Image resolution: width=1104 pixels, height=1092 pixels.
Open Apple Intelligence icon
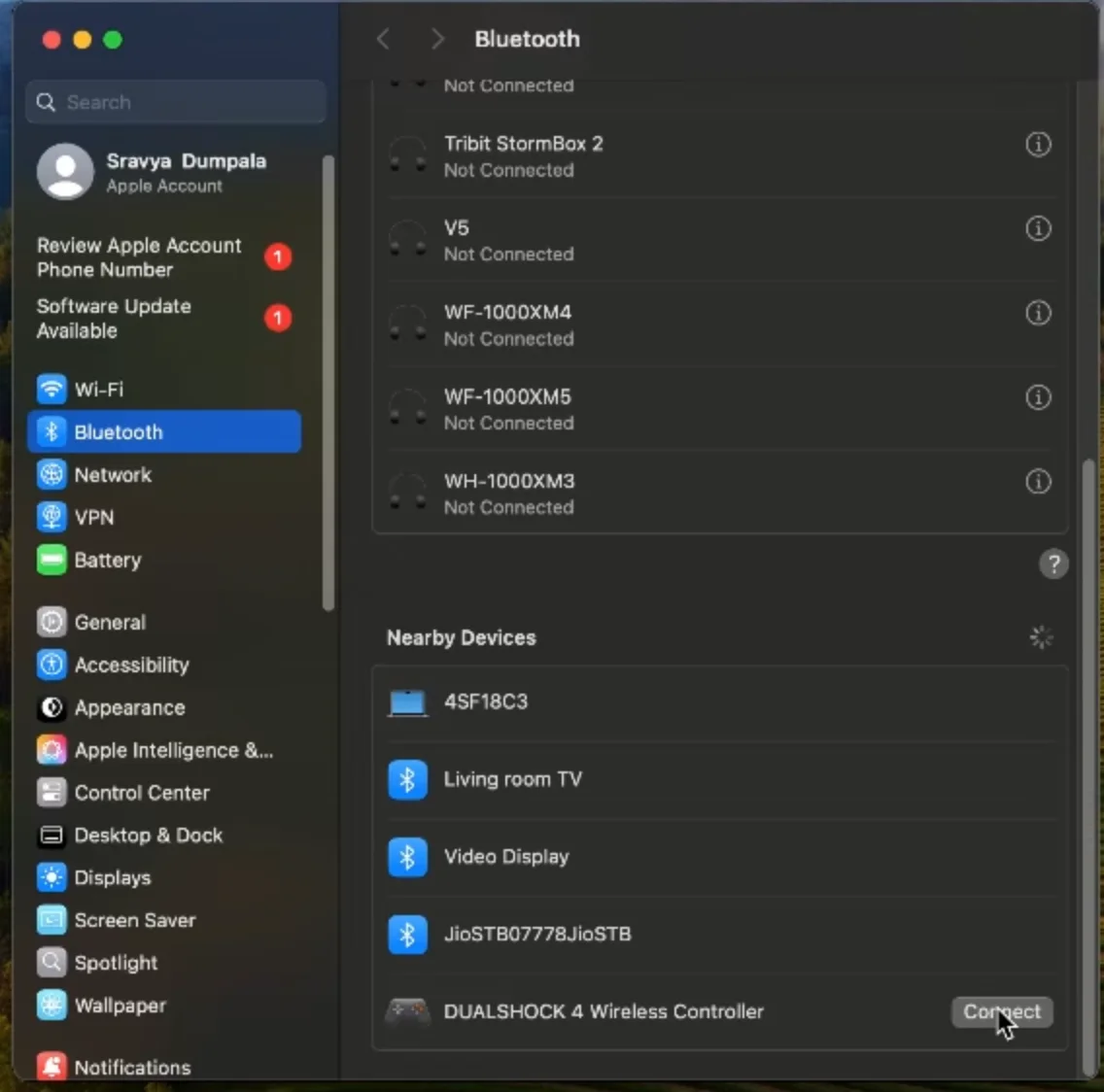52,750
